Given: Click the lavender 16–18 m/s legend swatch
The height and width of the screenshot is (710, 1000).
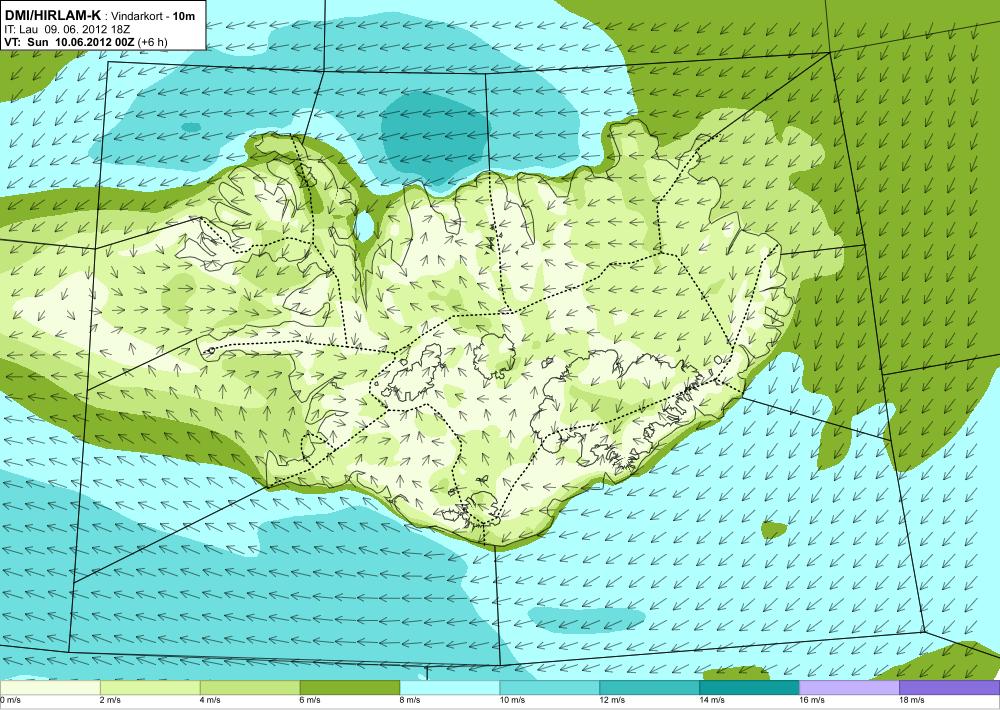Looking at the screenshot, I should [x=849, y=688].
